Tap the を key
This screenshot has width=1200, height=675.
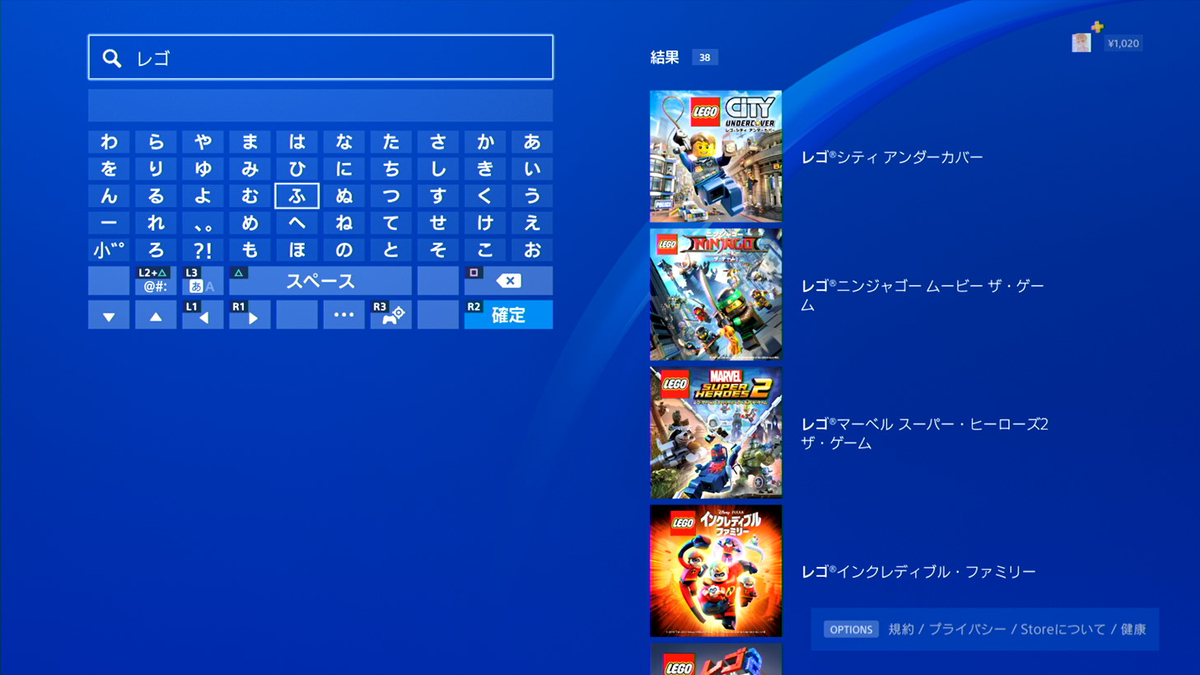tap(109, 169)
